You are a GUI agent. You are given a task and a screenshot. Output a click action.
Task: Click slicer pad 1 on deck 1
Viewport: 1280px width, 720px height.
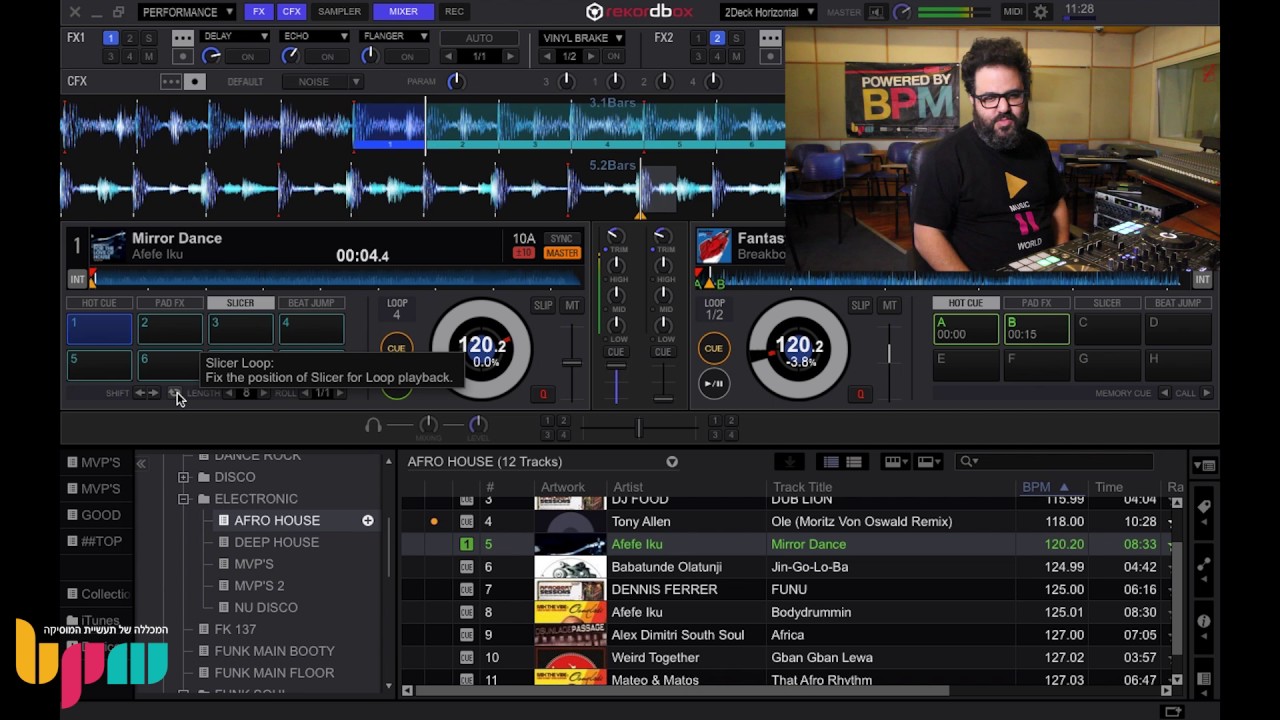(99, 329)
